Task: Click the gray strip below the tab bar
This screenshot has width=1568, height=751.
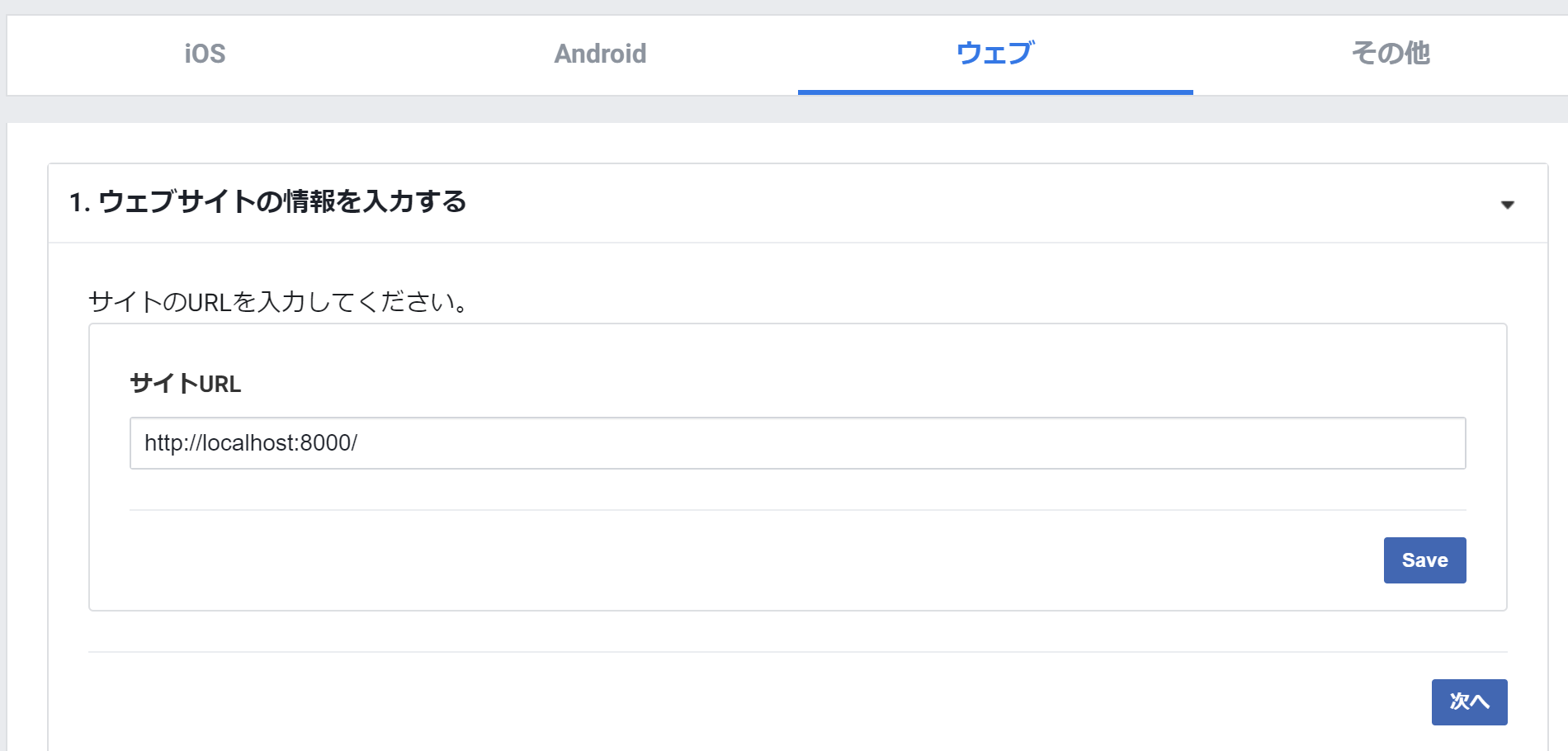Action: (784, 110)
